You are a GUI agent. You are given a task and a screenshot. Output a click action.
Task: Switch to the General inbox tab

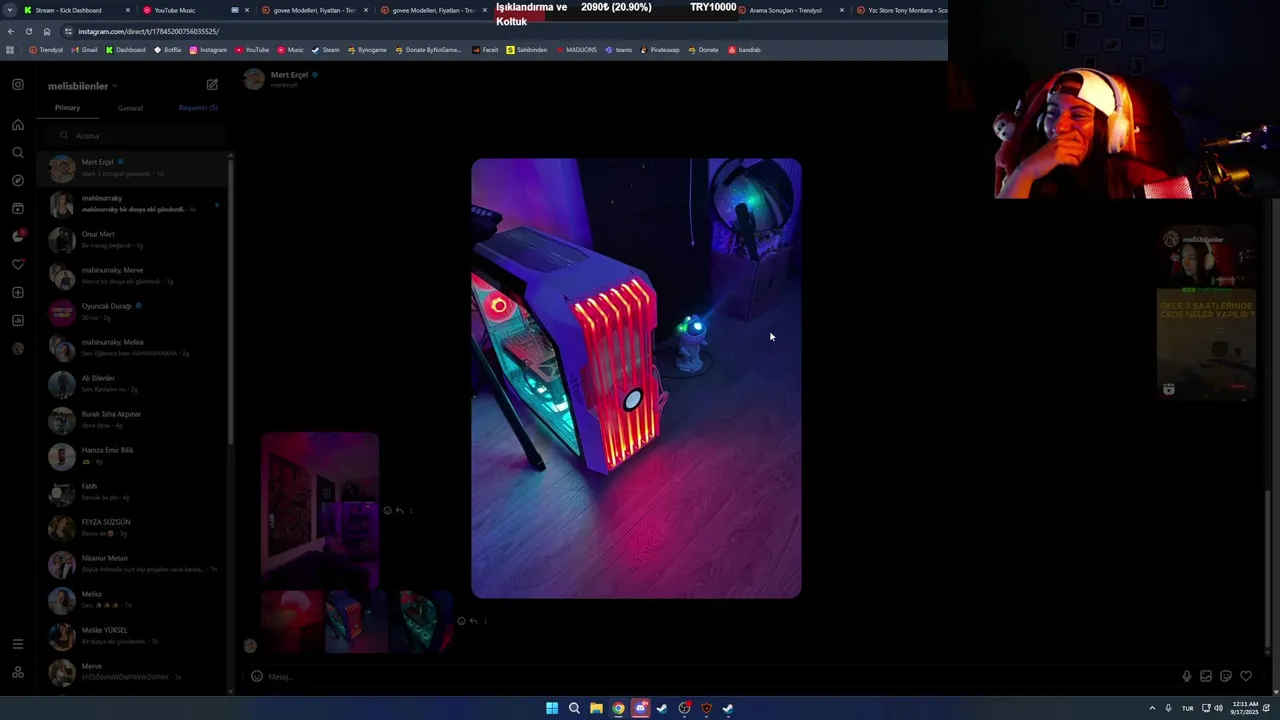pos(130,108)
